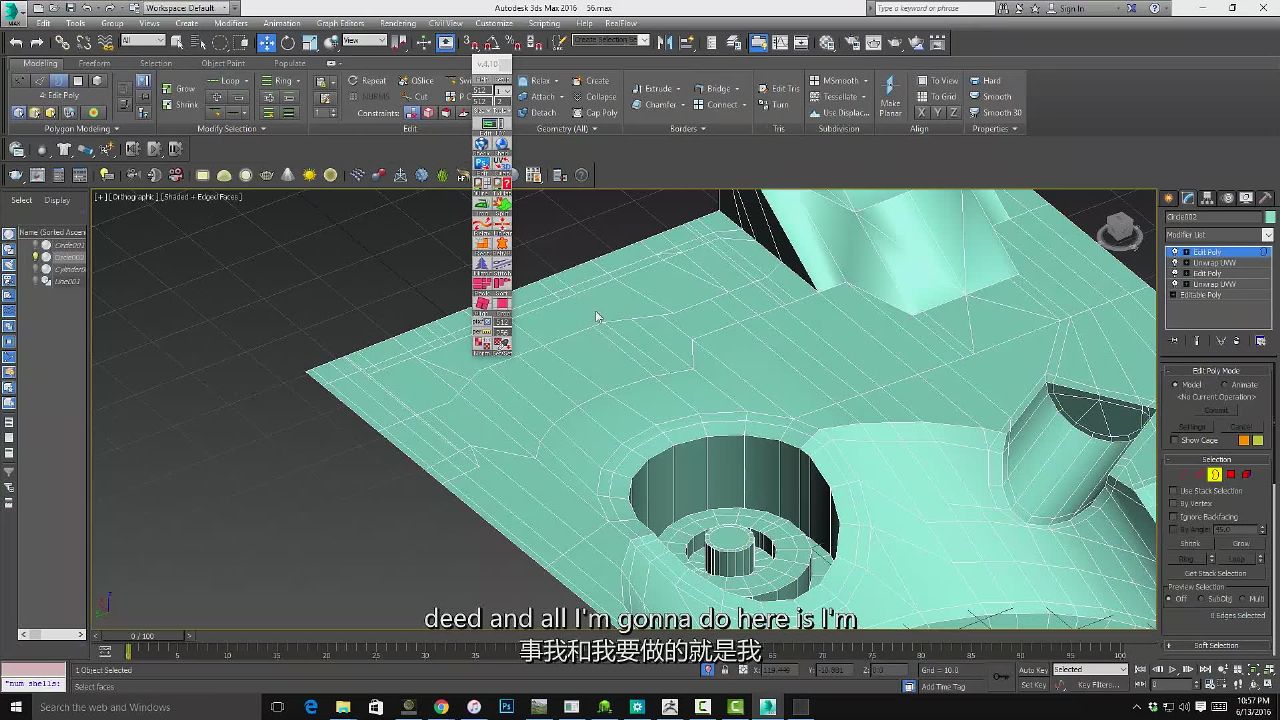The height and width of the screenshot is (720, 1280).
Task: Click the Shrink button in Selection rollout
Action: pos(1190,544)
